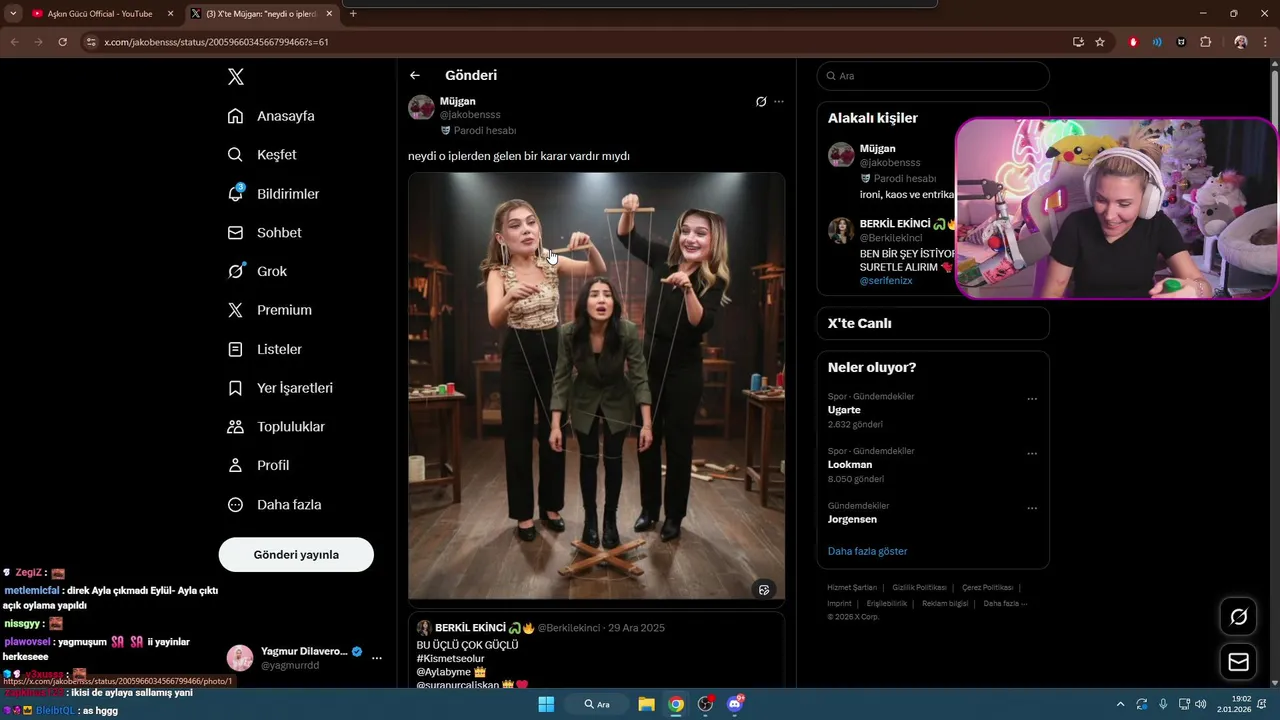Click Daha fazla göster link
The image size is (1280, 720).
pos(867,551)
